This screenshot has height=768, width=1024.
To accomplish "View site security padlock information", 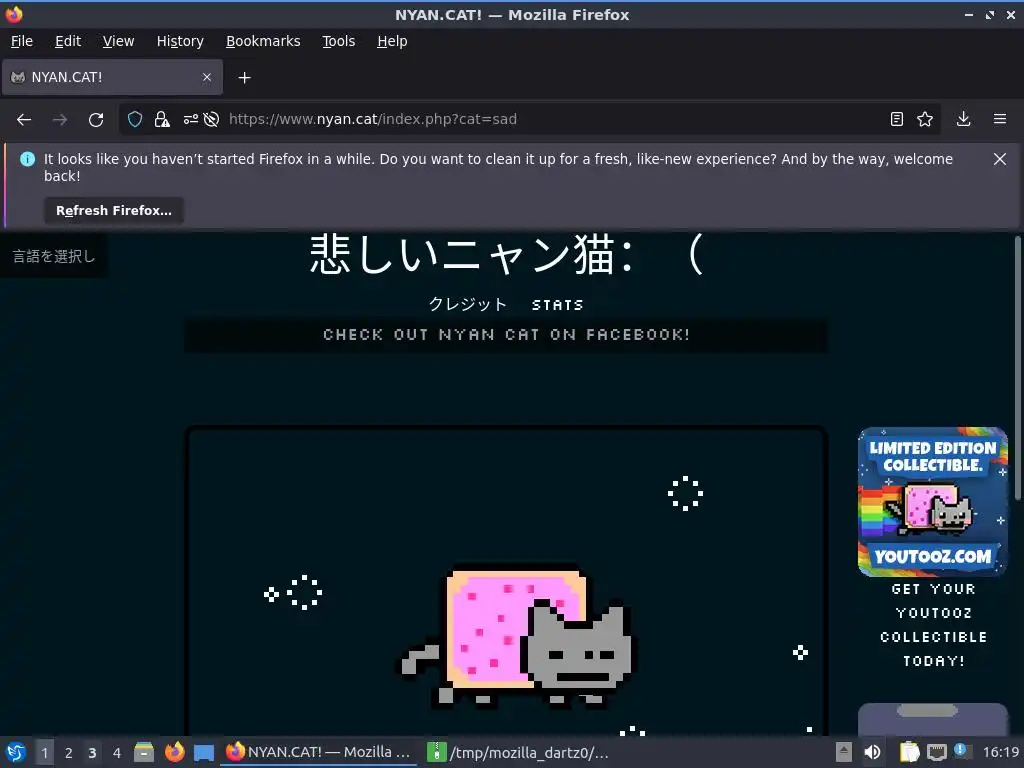I will click(162, 120).
